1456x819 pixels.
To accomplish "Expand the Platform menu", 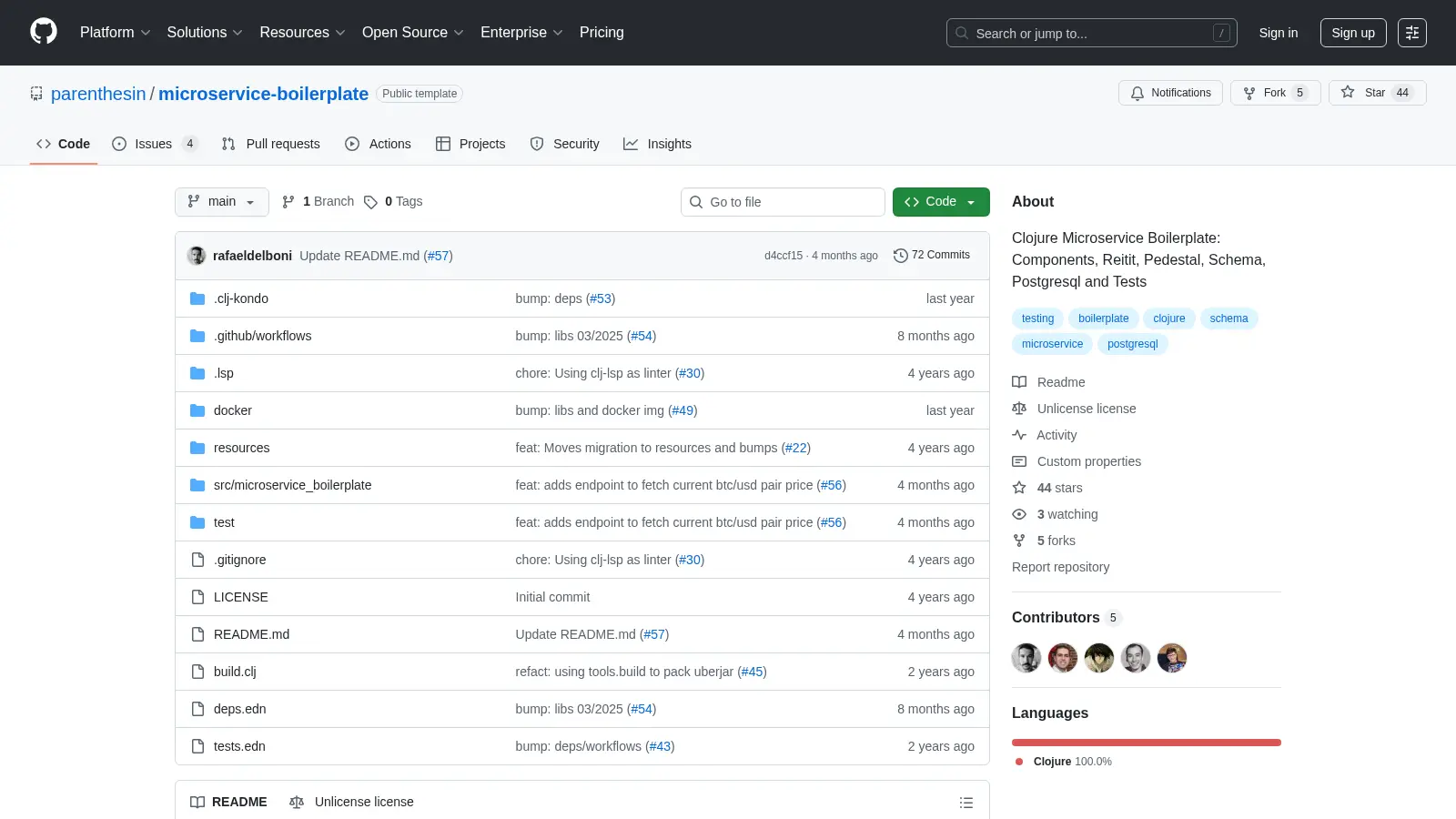I will (115, 33).
